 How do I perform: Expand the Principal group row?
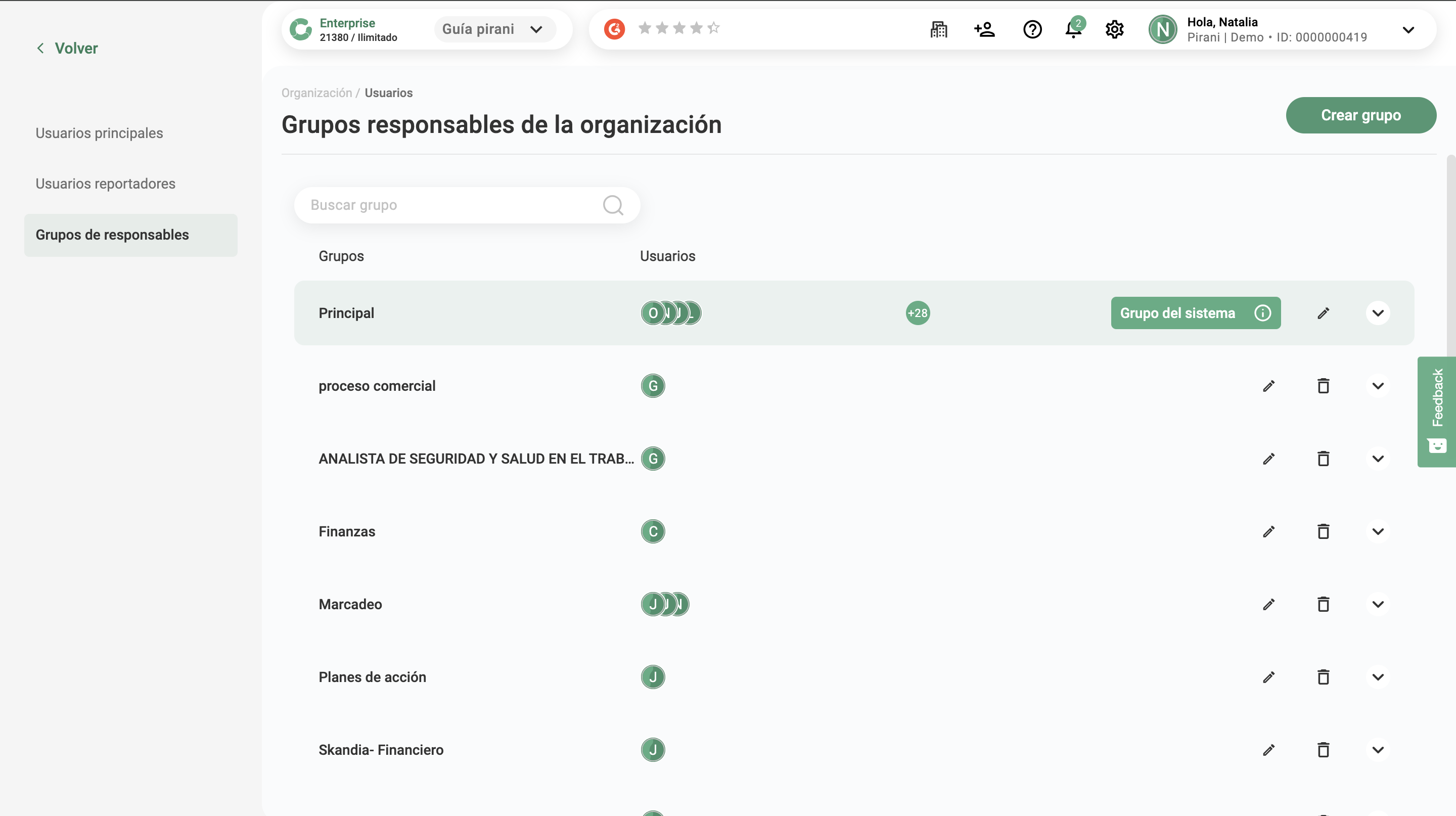point(1378,313)
